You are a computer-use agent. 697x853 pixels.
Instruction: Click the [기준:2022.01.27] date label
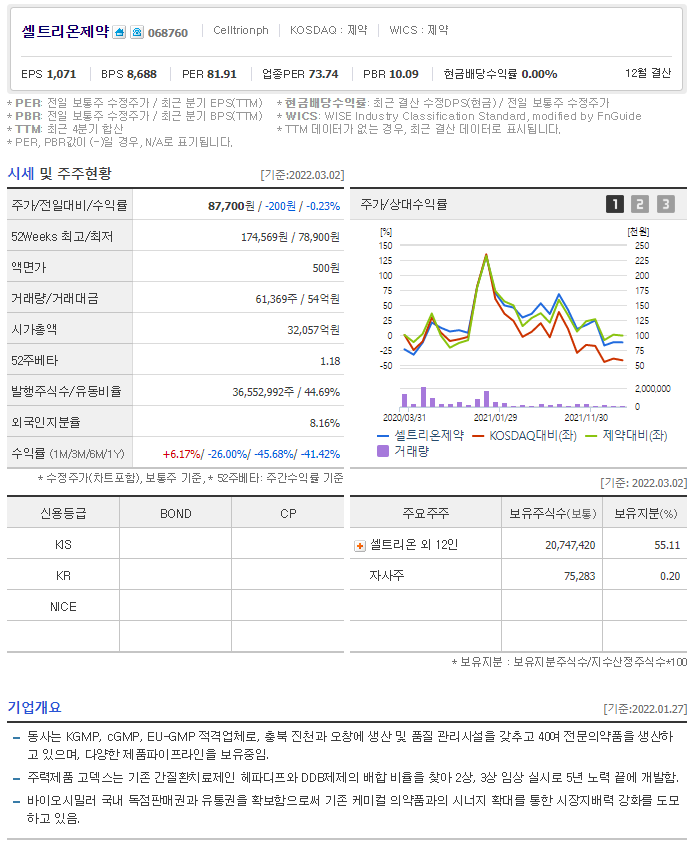point(645,709)
